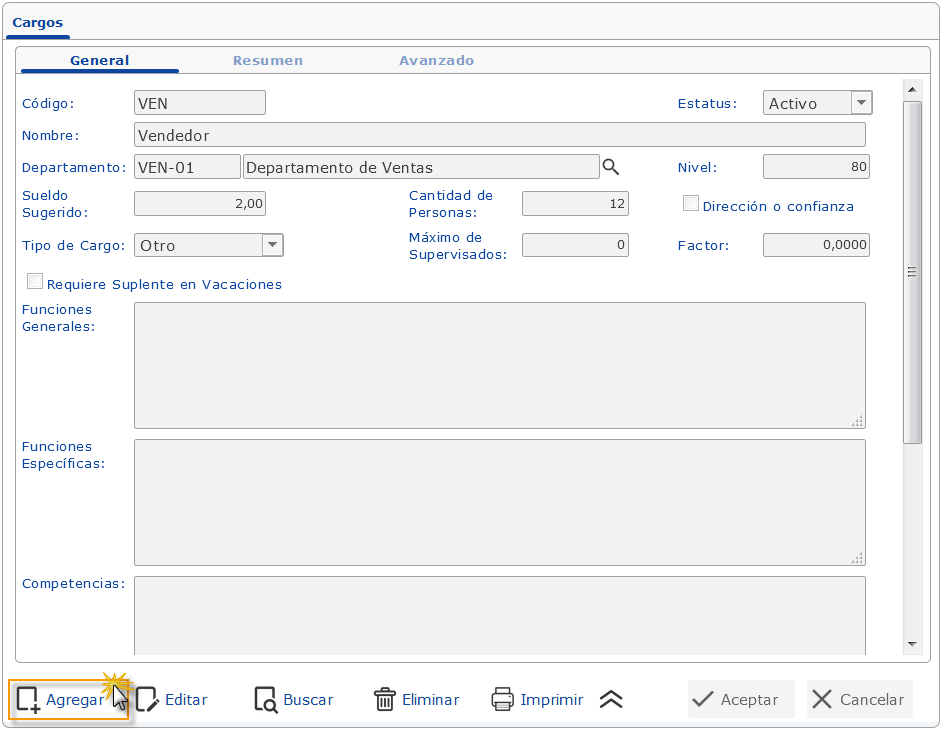Click the Cancelar X icon
Viewport: 944px width, 729px height.
824,699
